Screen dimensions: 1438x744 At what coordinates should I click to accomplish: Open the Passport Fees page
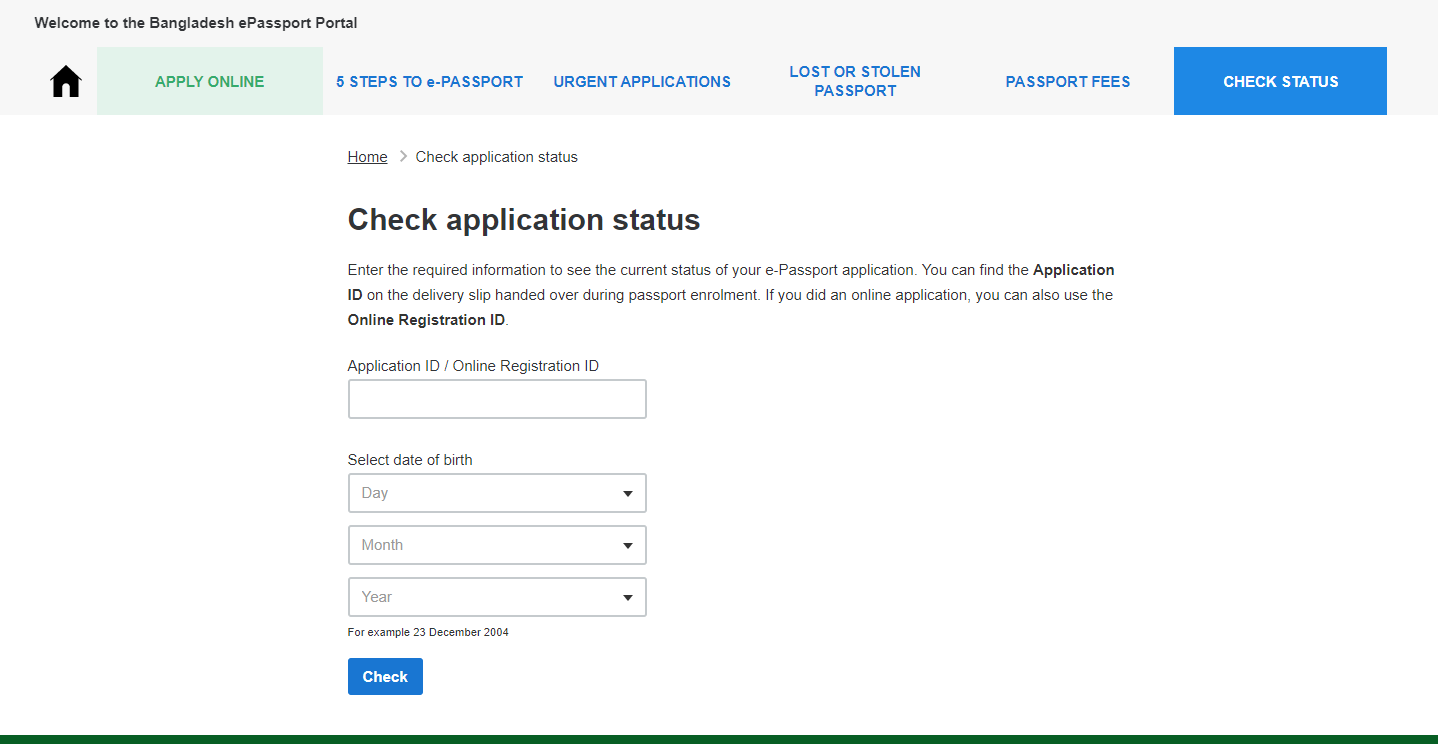[1068, 82]
